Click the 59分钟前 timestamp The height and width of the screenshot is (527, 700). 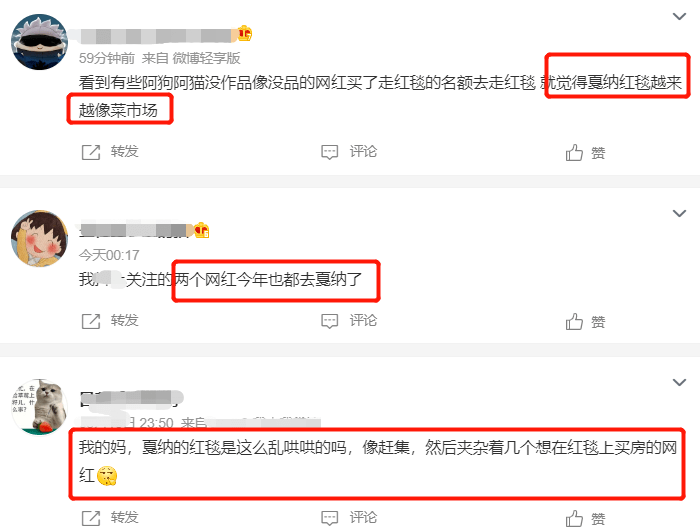pyautogui.click(x=107, y=58)
